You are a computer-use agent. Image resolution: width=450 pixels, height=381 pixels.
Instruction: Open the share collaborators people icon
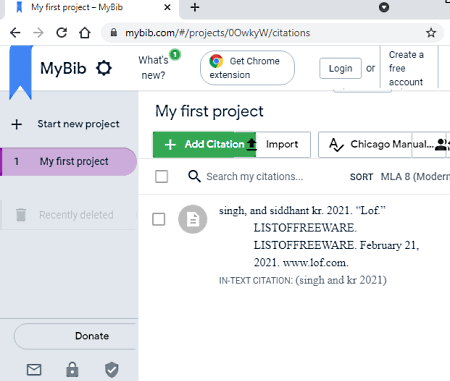click(442, 145)
